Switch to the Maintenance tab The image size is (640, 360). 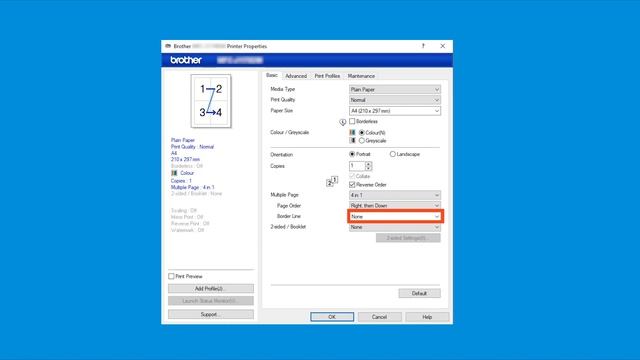(361, 76)
